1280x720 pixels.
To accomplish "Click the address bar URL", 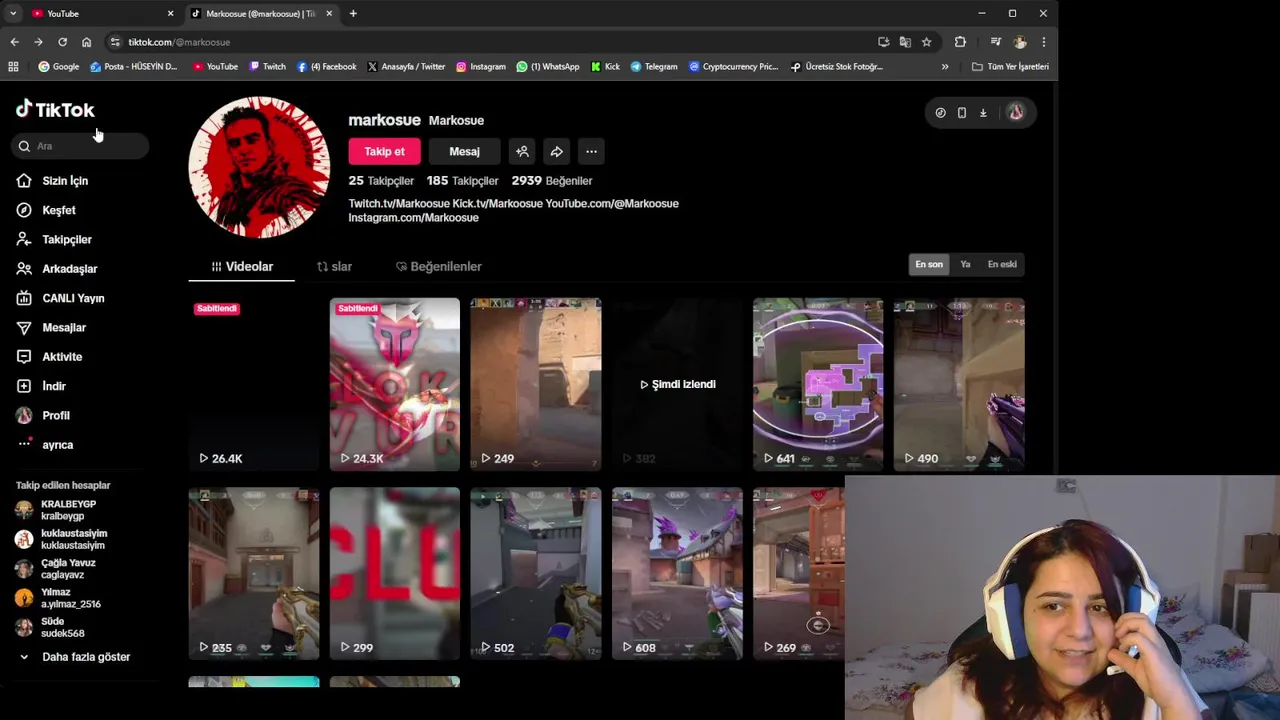I will (179, 42).
